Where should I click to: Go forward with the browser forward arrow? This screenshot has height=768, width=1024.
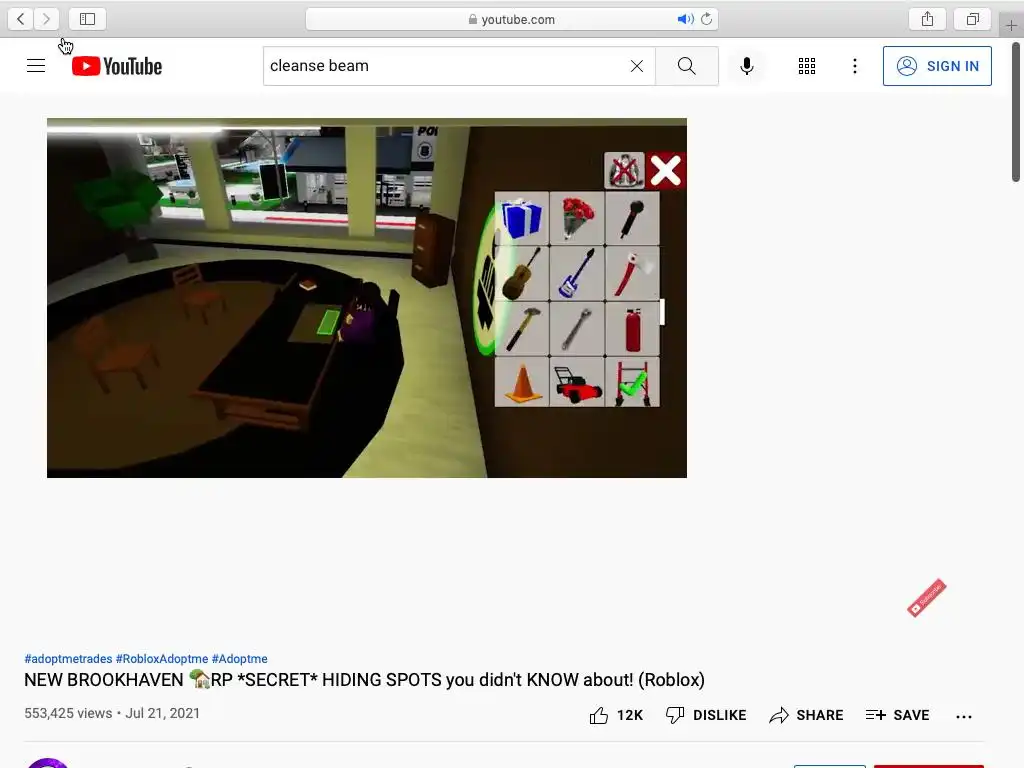point(46,19)
